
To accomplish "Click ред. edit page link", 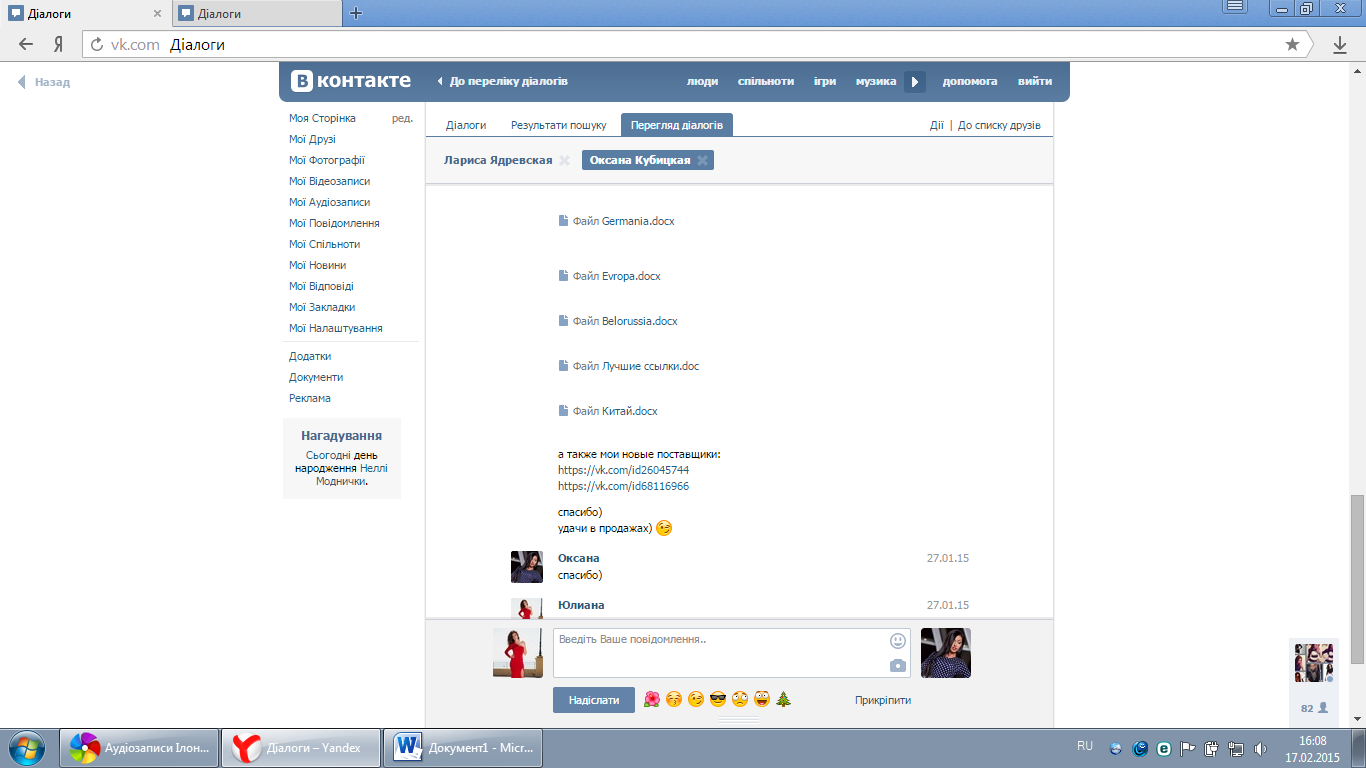I will (402, 118).
